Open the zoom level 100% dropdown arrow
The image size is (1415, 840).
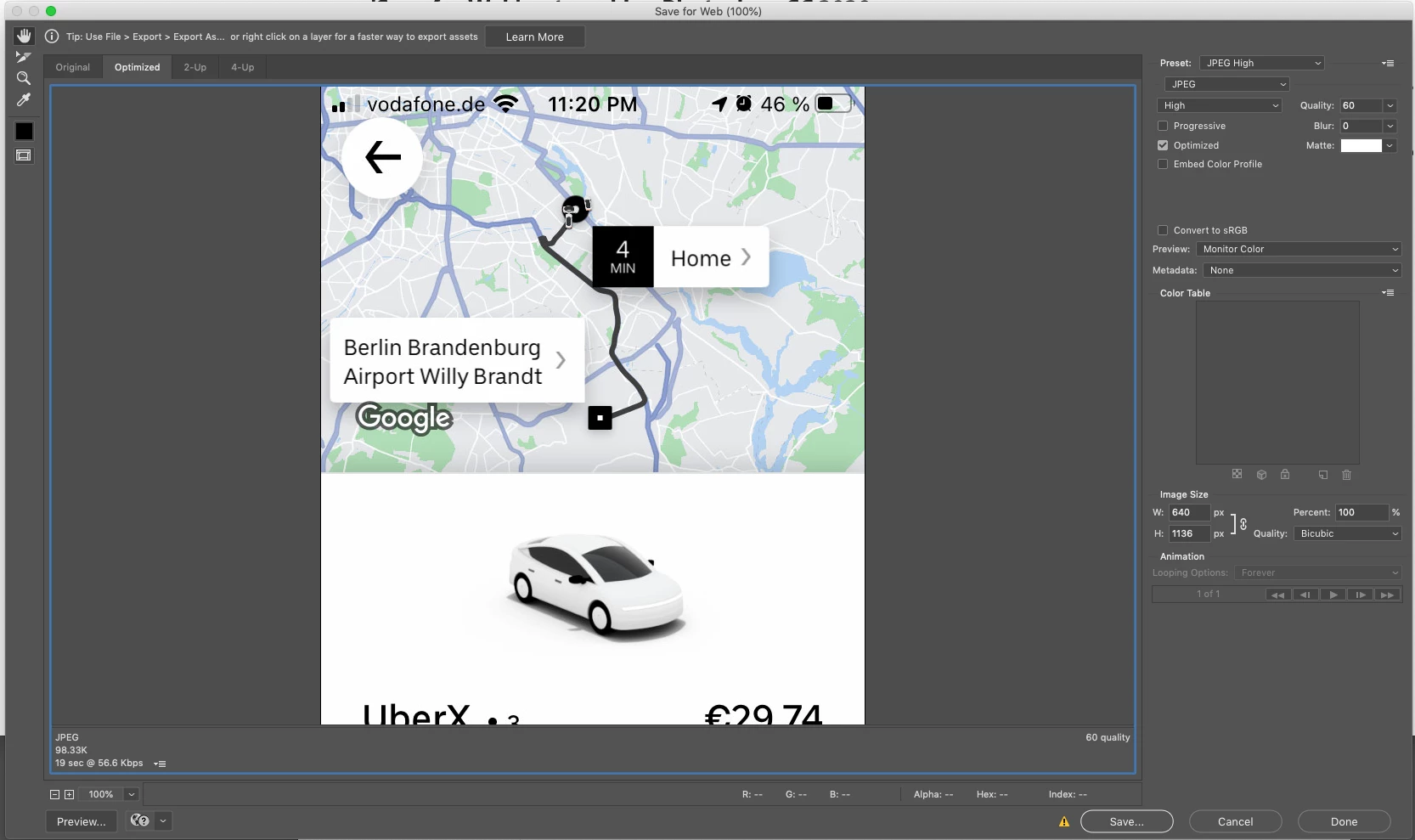[132, 794]
